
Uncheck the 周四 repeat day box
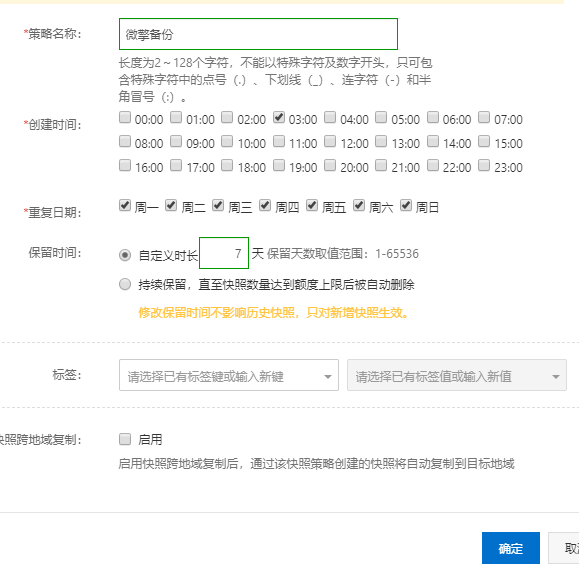tap(265, 205)
